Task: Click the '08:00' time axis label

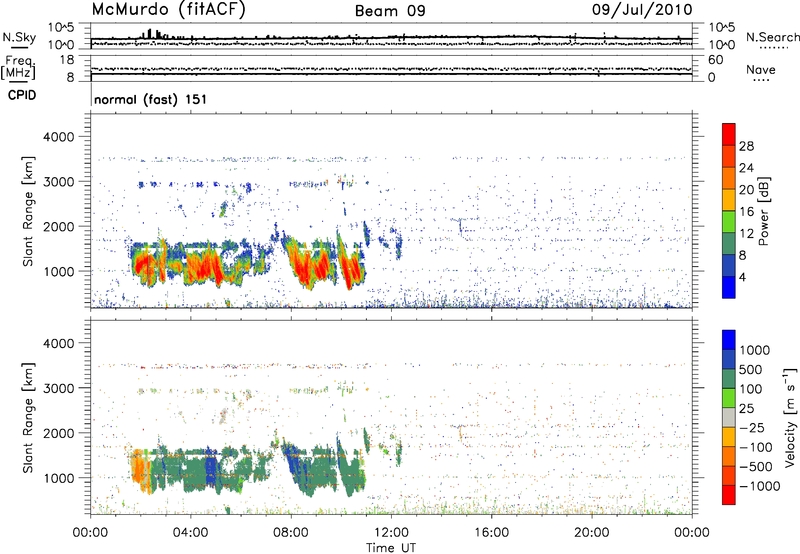Action: pyautogui.click(x=290, y=532)
